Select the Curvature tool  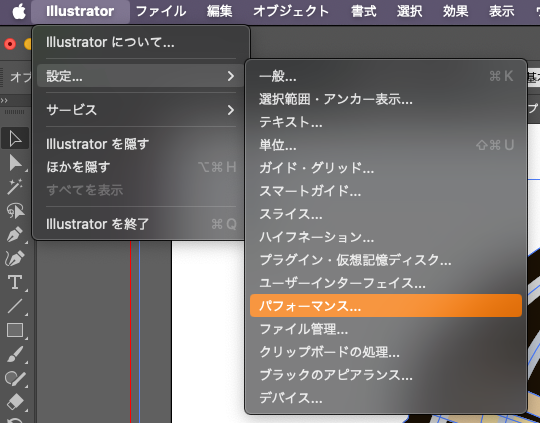(15, 258)
